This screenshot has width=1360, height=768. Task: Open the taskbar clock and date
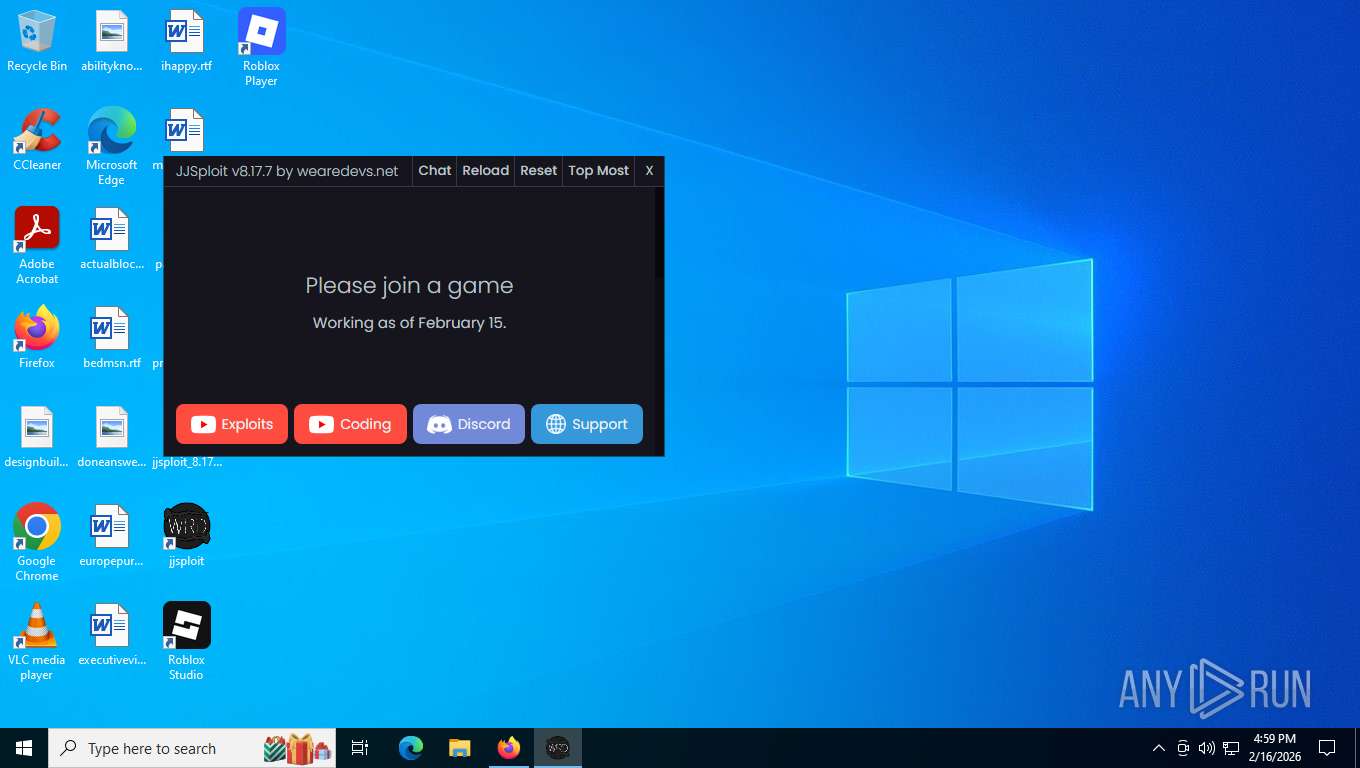pos(1275,748)
